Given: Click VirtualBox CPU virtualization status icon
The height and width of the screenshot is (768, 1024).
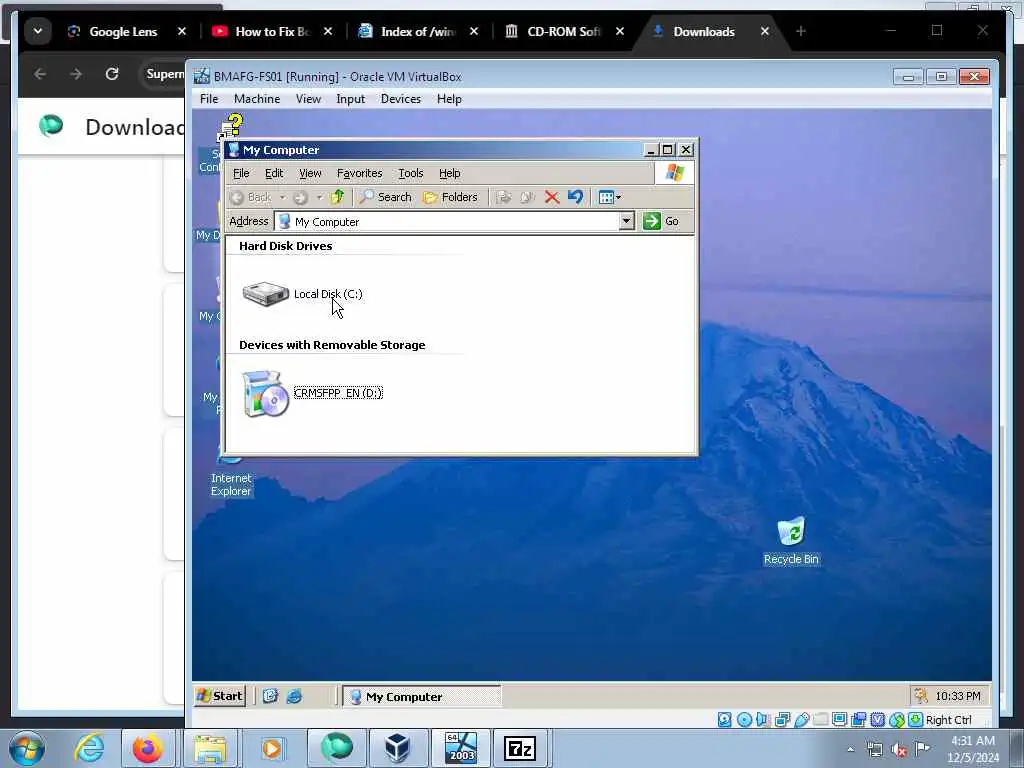Looking at the screenshot, I should coord(878,720).
